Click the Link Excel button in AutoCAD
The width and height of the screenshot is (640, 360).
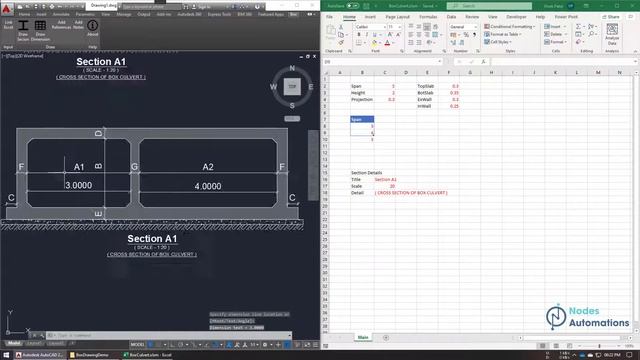(9, 25)
